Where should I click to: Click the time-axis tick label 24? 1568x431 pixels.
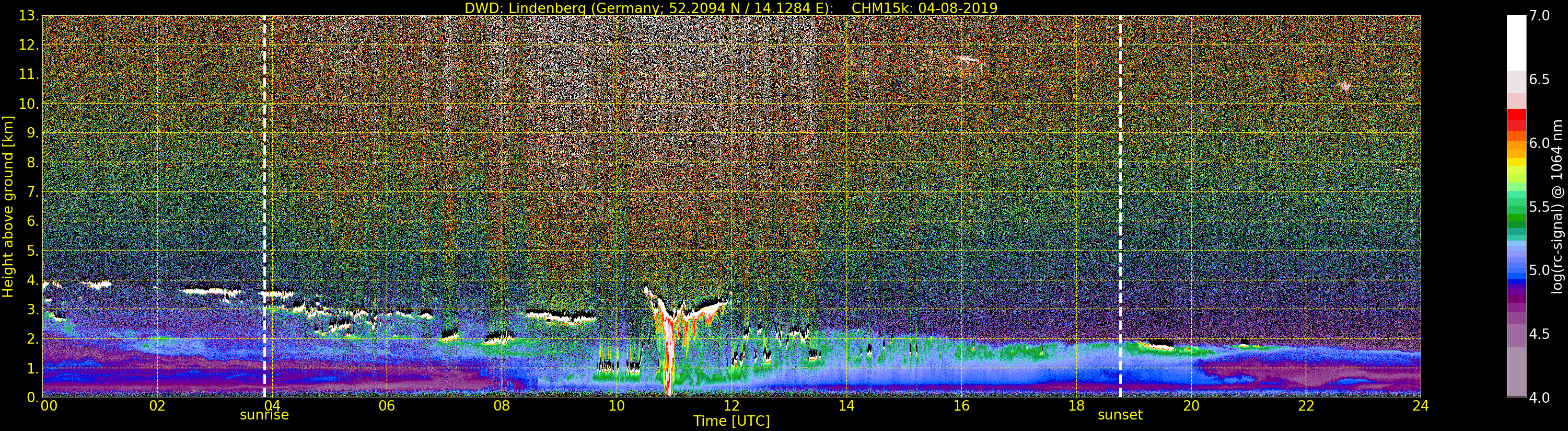pyautogui.click(x=1421, y=406)
